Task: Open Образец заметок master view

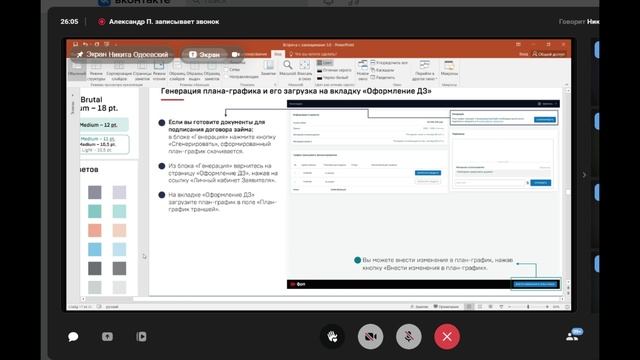Action: coord(212,71)
